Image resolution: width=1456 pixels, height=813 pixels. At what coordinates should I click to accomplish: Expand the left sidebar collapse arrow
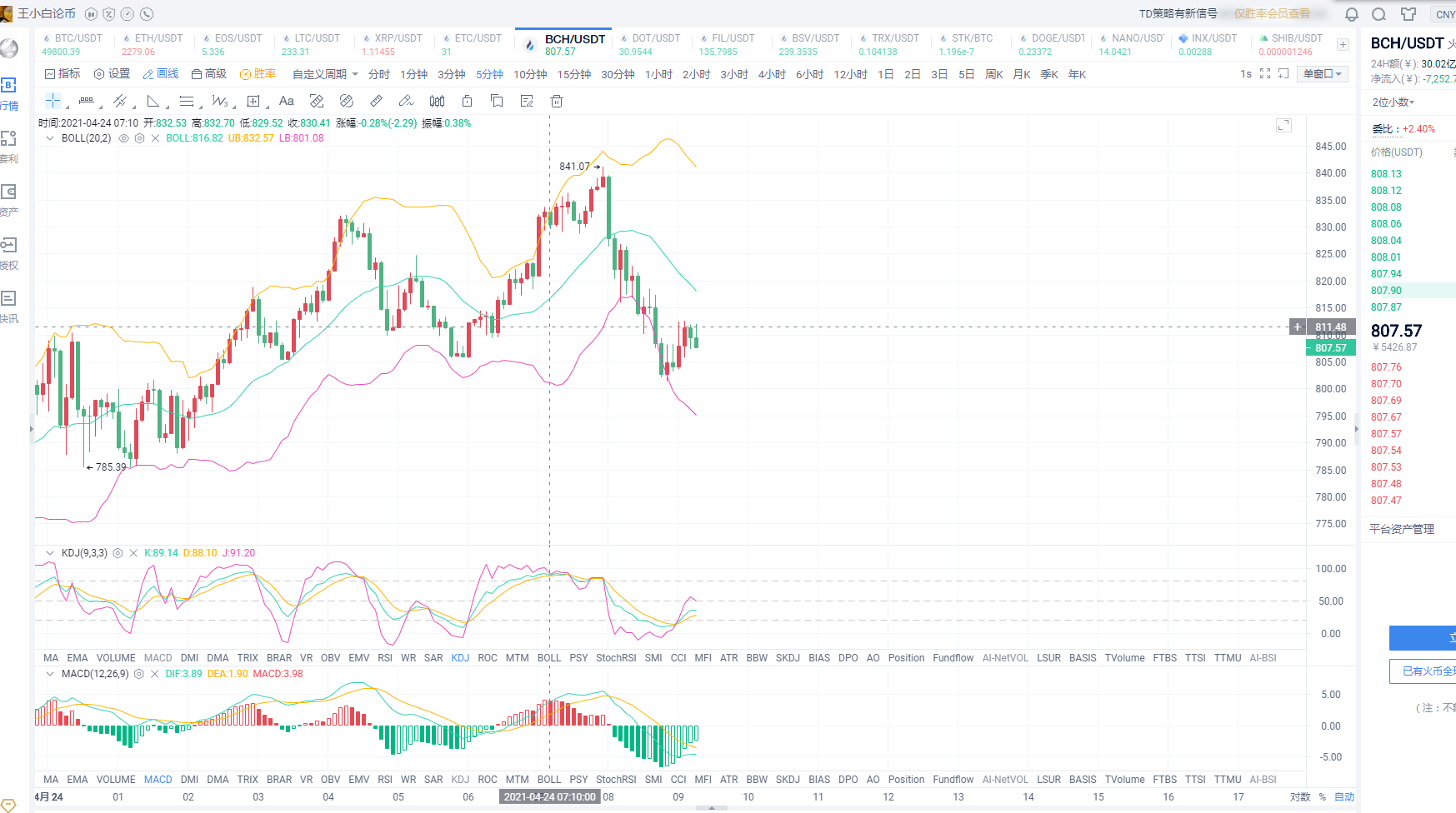[x=32, y=430]
